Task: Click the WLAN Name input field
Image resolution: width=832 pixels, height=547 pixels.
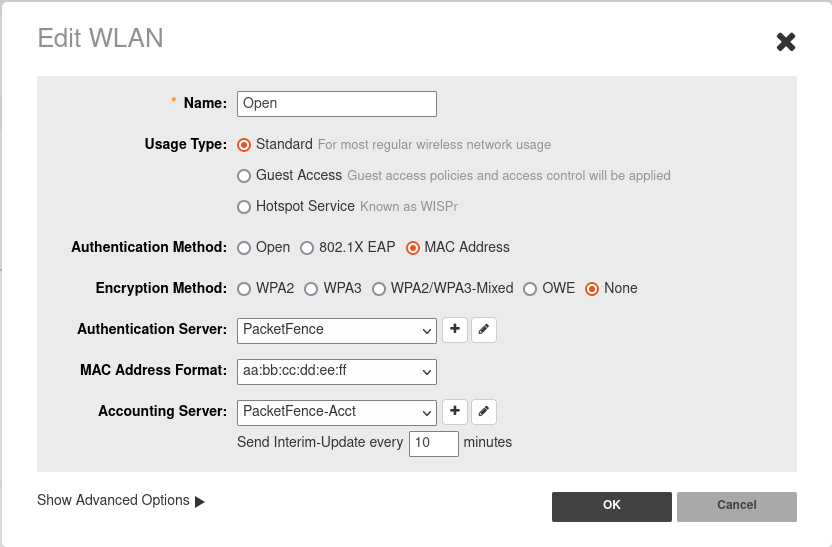Action: point(337,104)
